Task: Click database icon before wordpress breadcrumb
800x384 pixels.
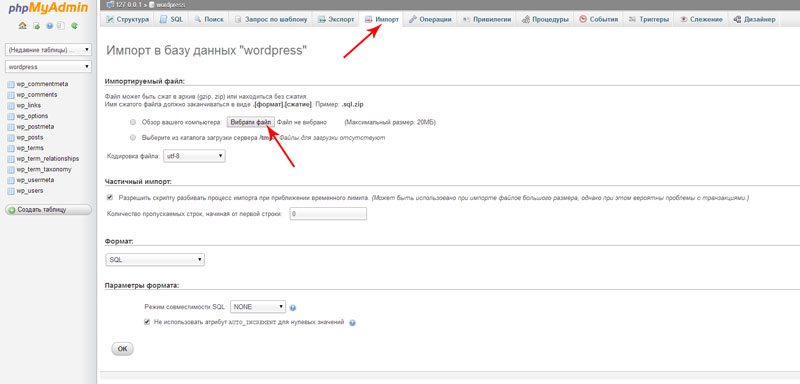Action: coord(152,4)
